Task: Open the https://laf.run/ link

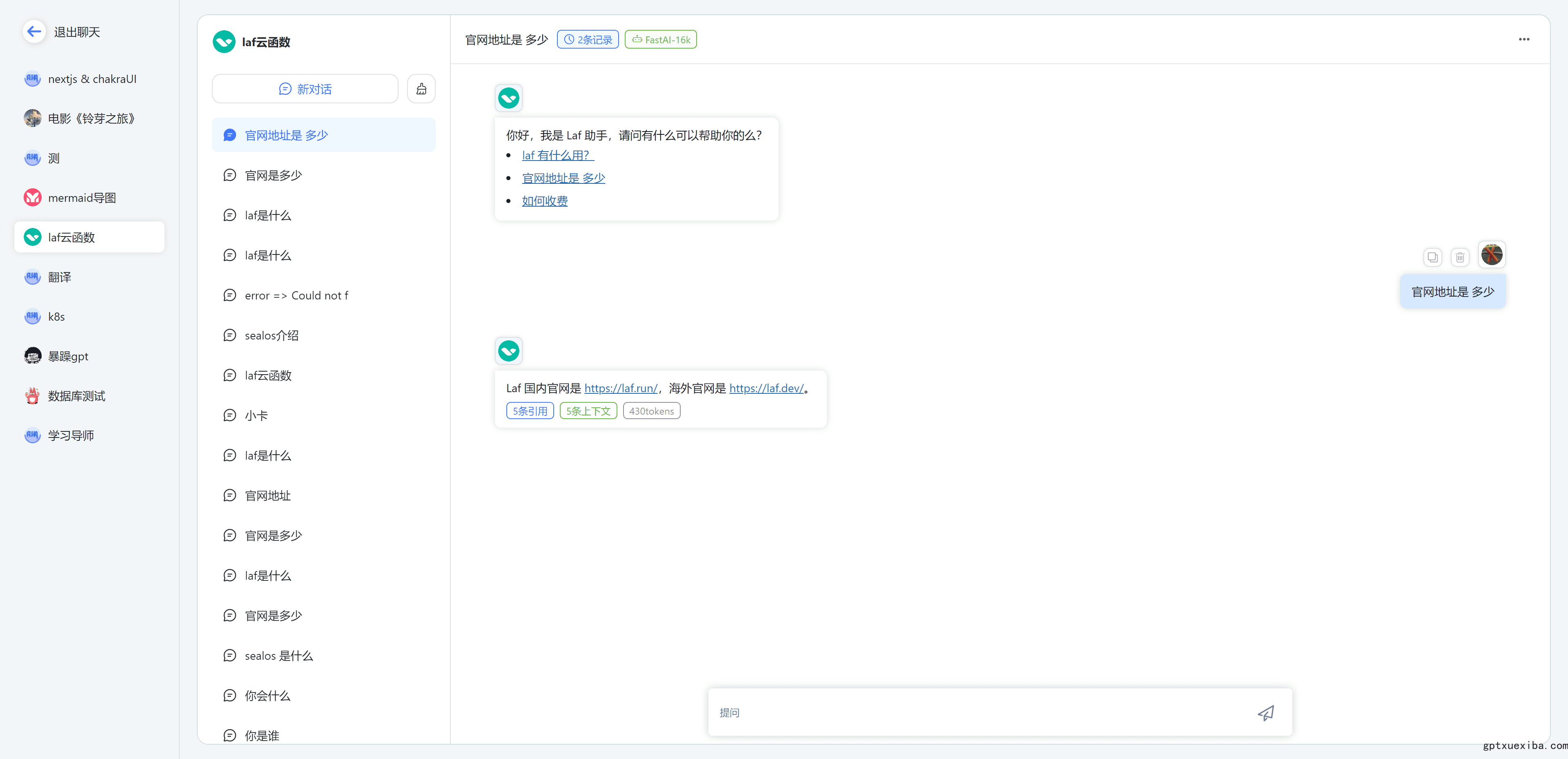Action: tap(621, 388)
